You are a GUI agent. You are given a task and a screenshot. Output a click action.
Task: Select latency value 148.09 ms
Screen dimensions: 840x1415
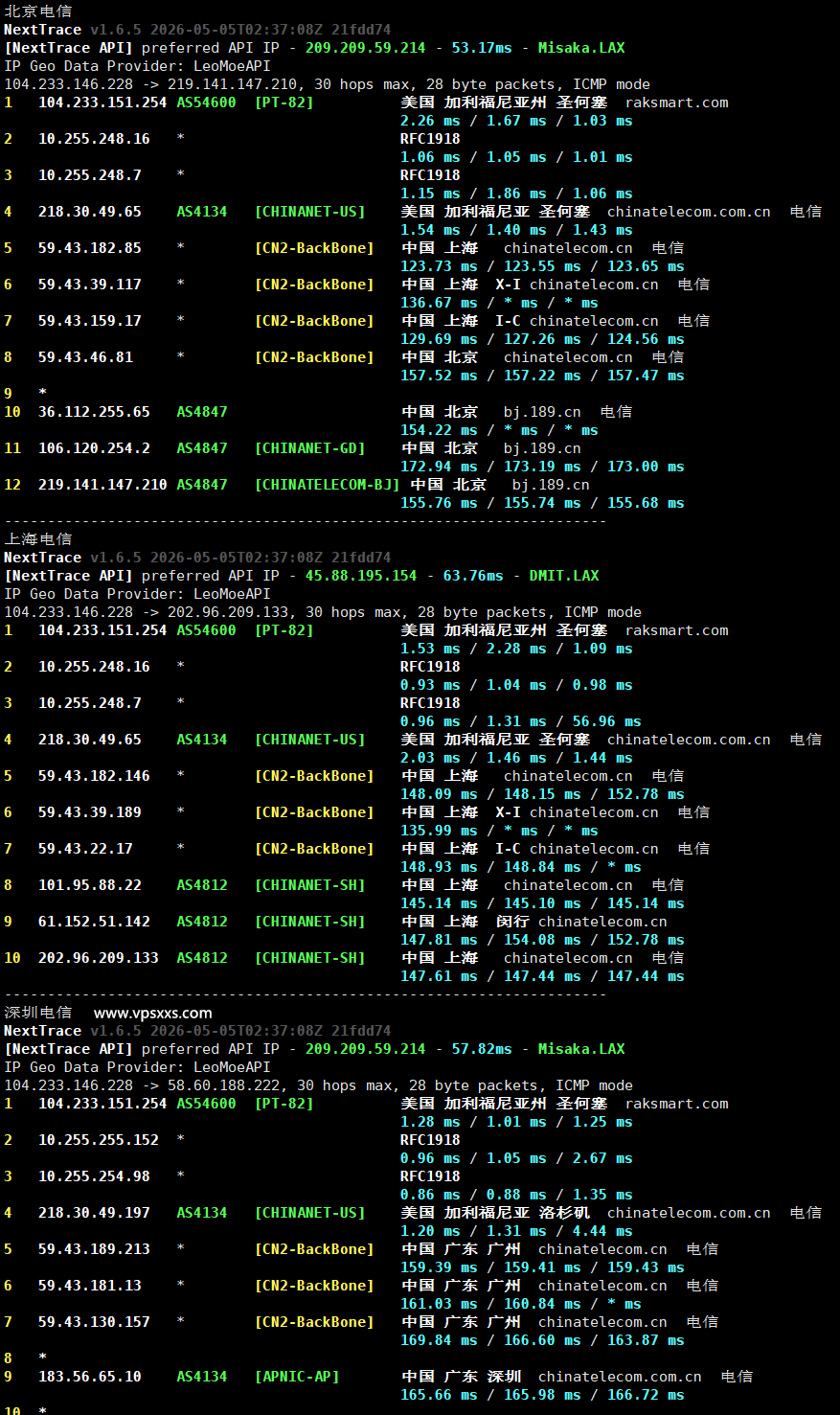pos(439,794)
